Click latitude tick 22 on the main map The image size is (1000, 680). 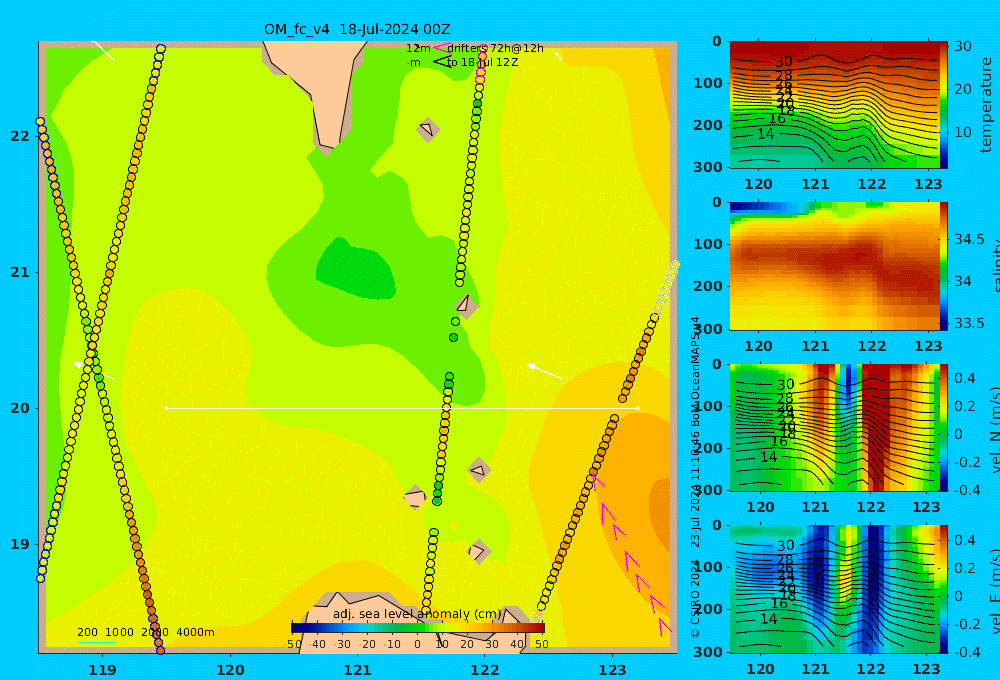20,136
